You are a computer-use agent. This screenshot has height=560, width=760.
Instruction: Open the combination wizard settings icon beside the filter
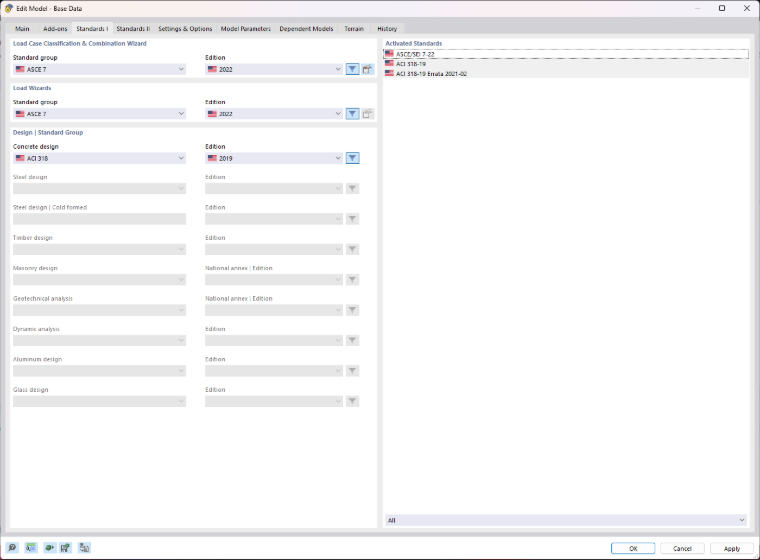point(367,69)
